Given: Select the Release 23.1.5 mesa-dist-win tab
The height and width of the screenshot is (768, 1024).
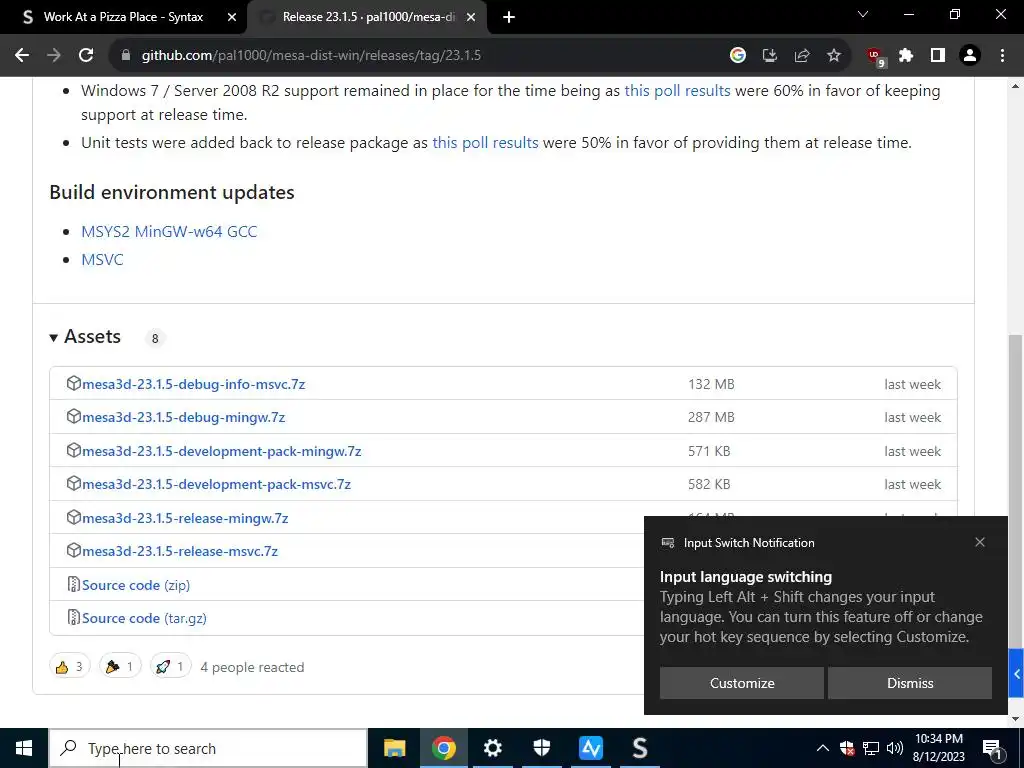Looking at the screenshot, I should click(368, 17).
